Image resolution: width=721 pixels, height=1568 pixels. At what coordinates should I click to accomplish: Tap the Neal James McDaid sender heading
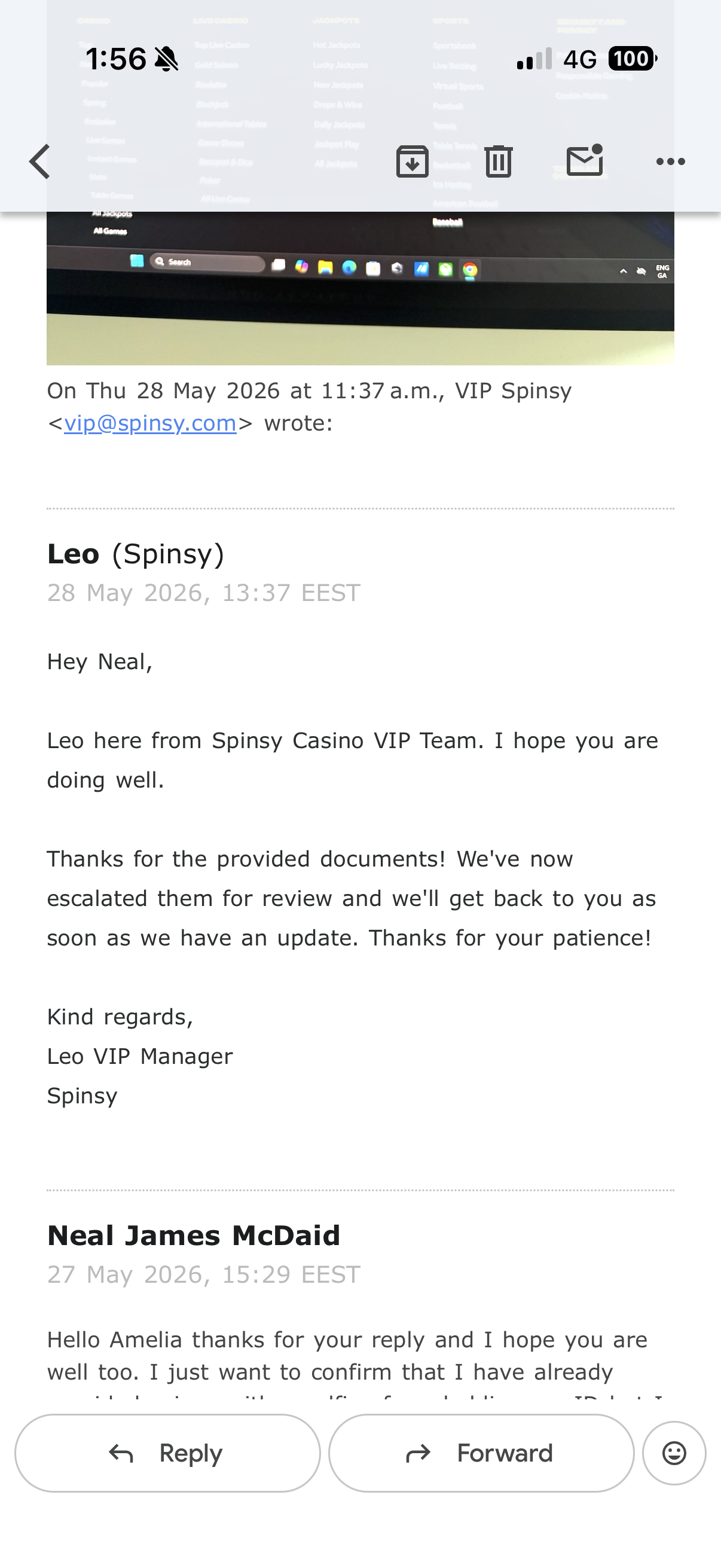pos(194,1236)
